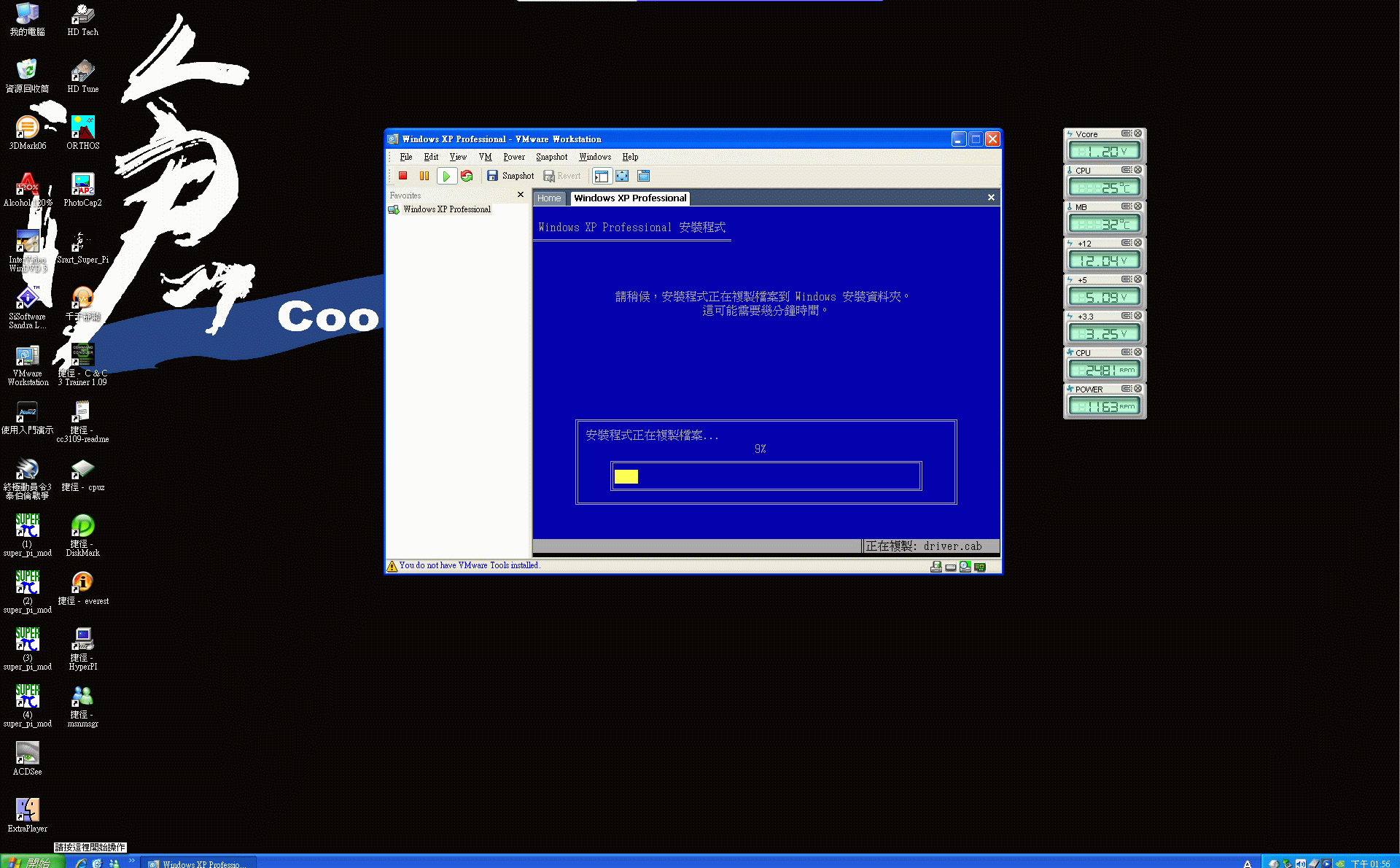The width and height of the screenshot is (1400, 868).
Task: Click the Windows XP Professional taskbar button
Action: pyautogui.click(x=198, y=863)
